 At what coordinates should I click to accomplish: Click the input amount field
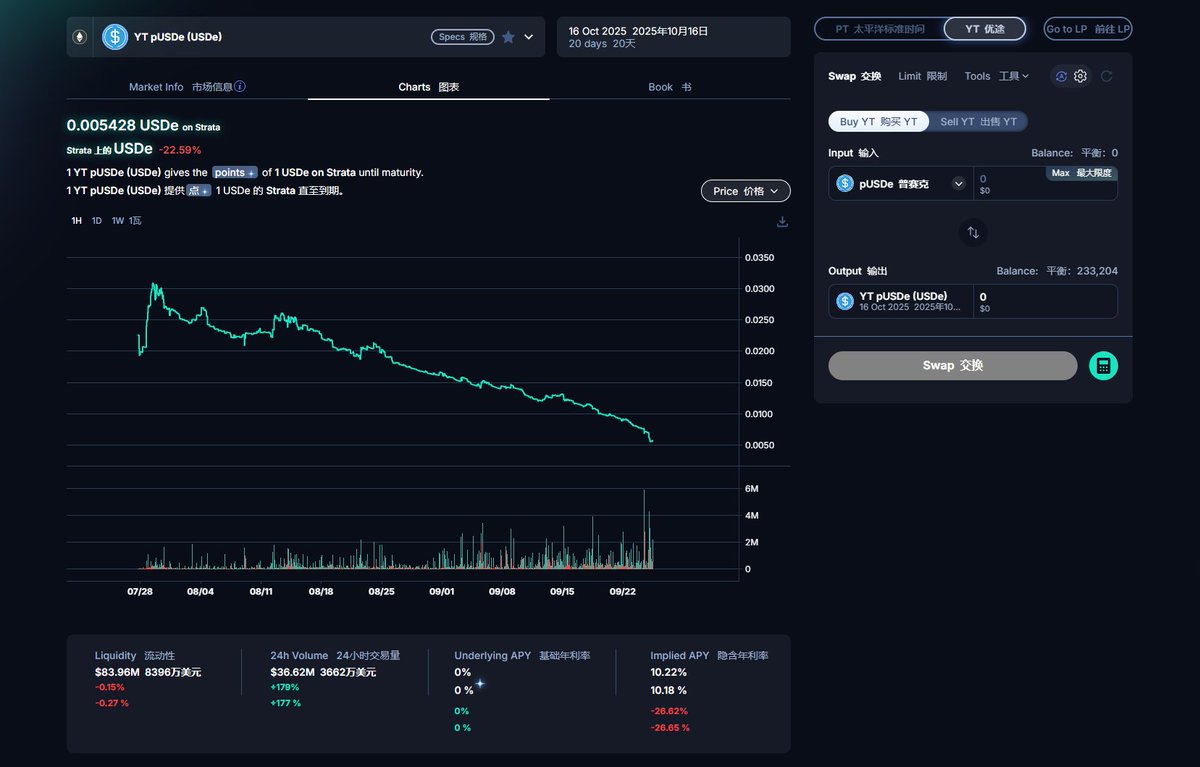pyautogui.click(x=1010, y=179)
